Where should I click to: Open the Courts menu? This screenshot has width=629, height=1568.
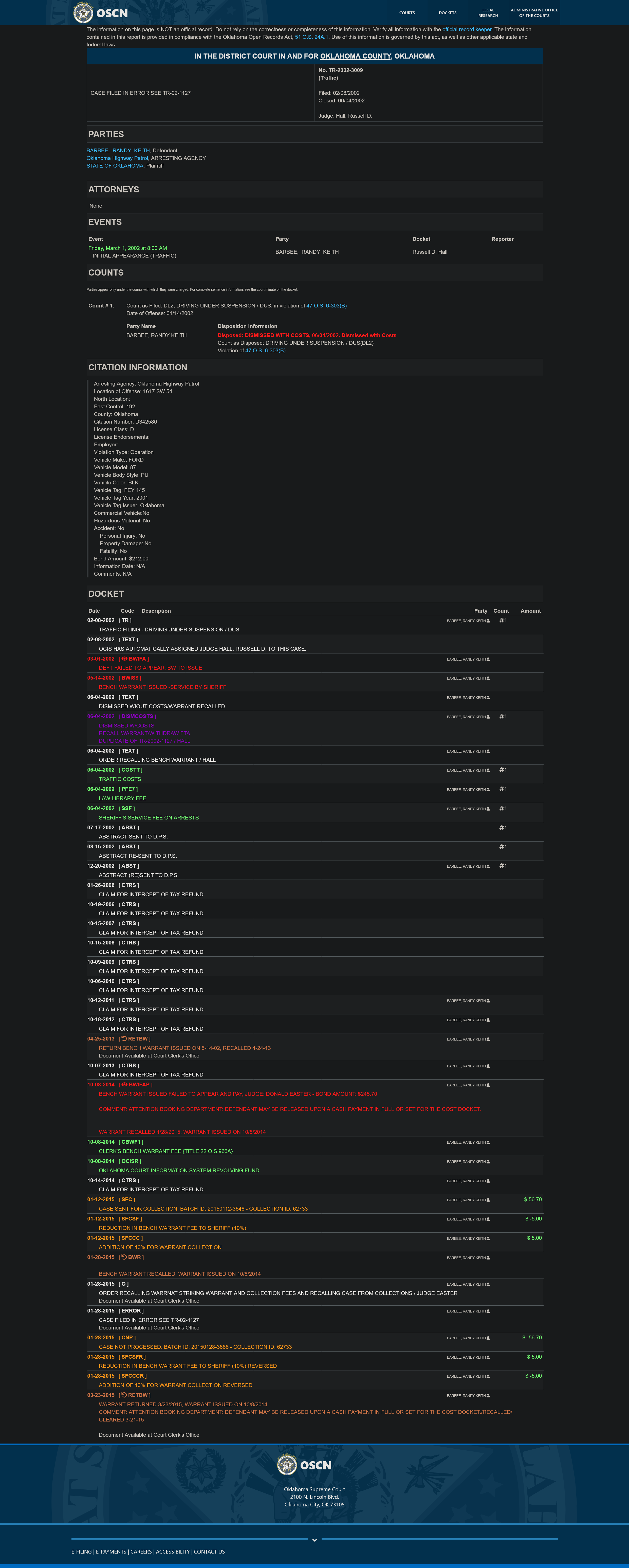(407, 13)
